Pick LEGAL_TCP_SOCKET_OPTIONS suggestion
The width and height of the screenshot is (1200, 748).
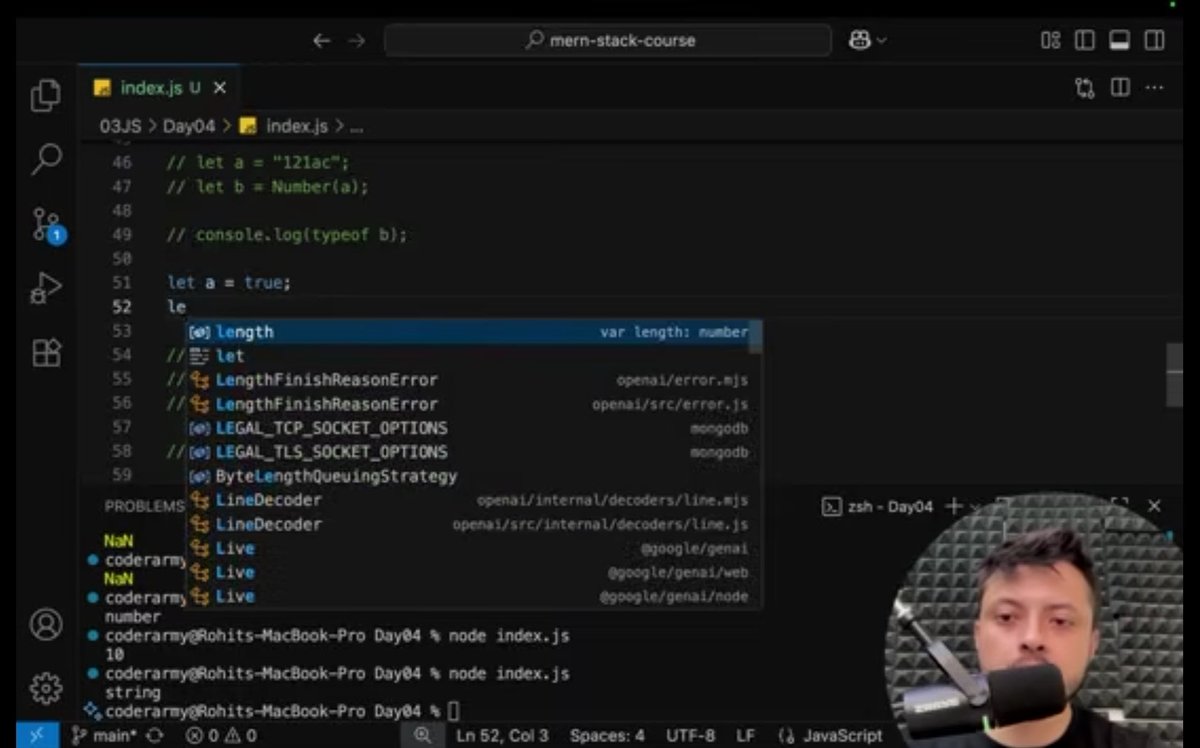(469, 428)
